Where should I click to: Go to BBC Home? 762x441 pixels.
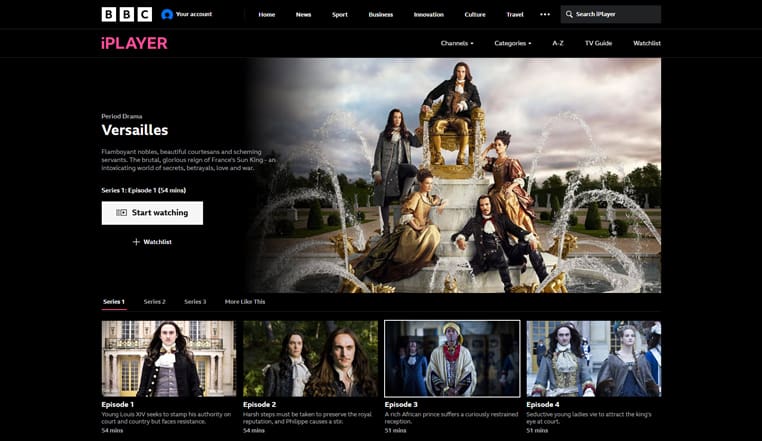(267, 15)
